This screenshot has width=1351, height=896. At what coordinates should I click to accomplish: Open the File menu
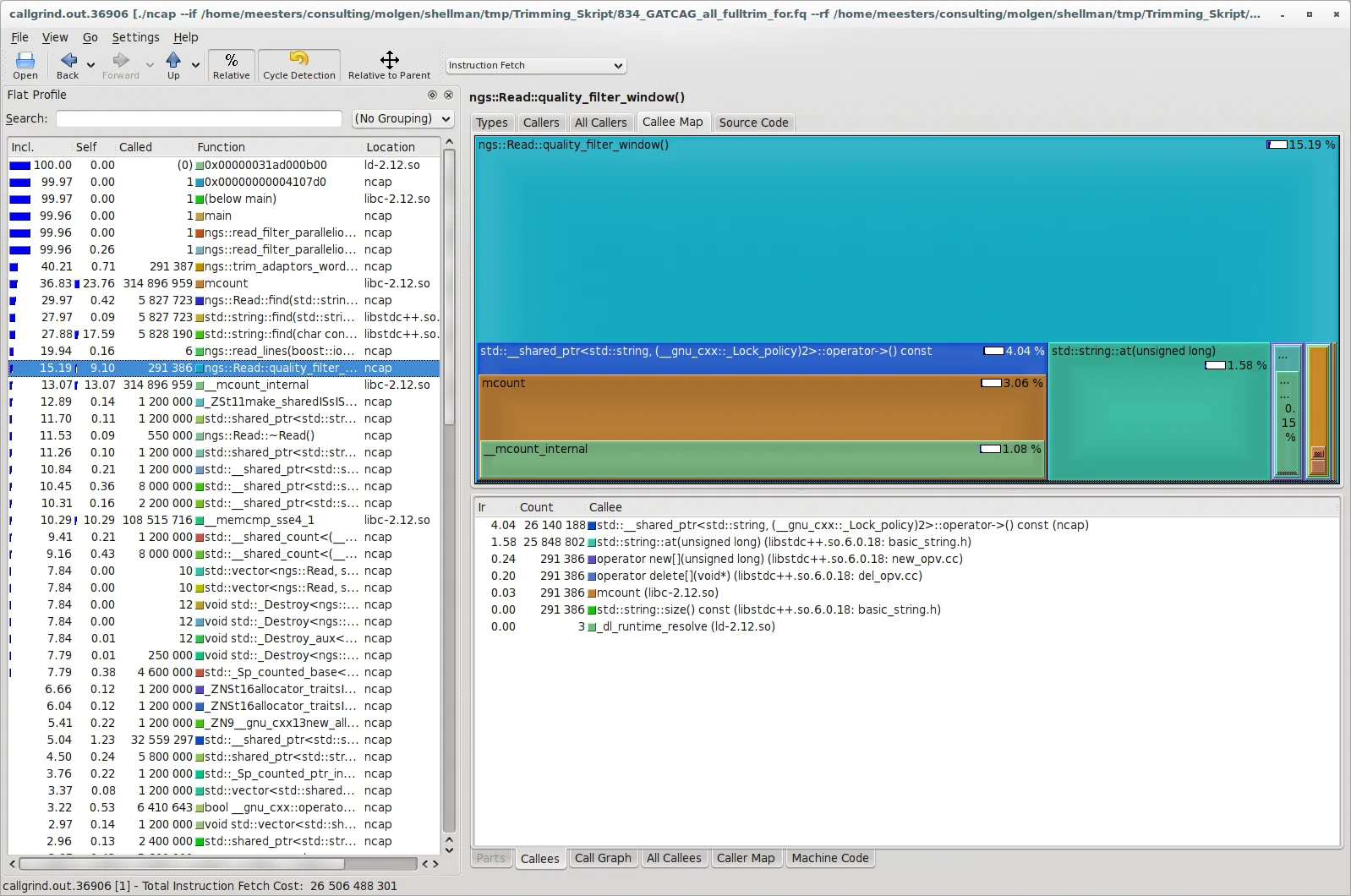point(19,37)
